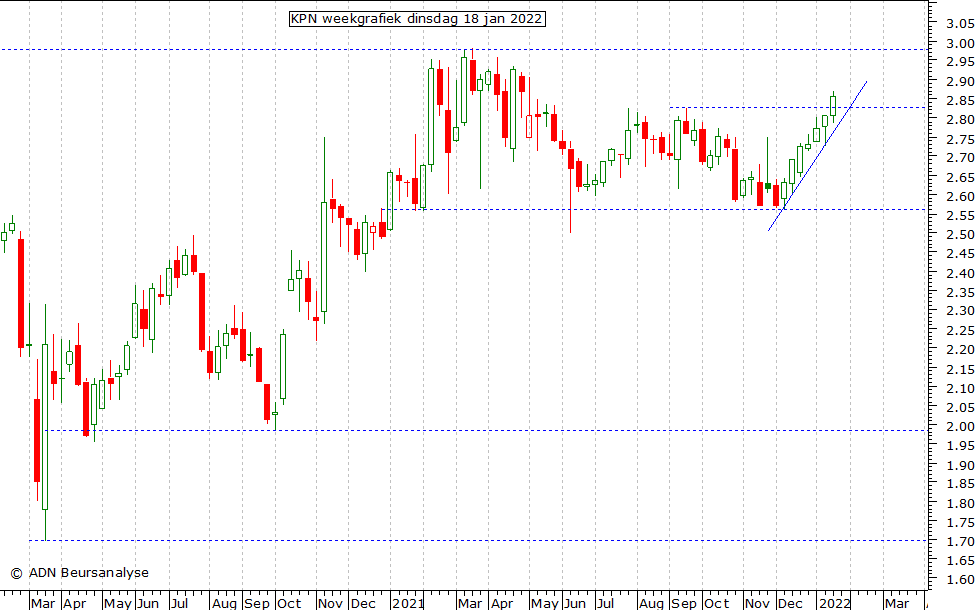The image size is (979, 610).
Task: Click the 2.75 price label
Action: click(960, 139)
